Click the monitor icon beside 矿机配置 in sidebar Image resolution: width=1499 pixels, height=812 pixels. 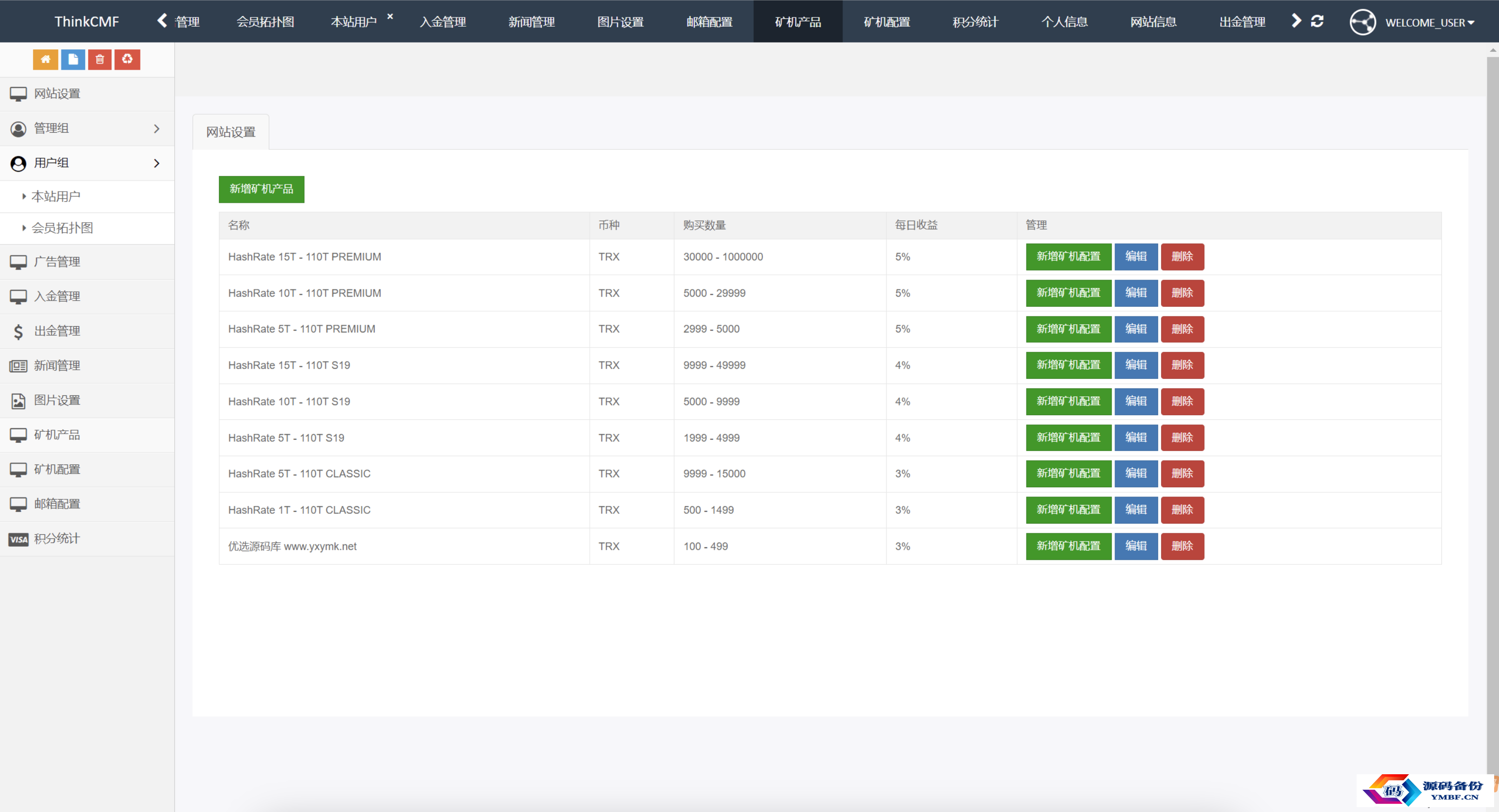click(18, 469)
